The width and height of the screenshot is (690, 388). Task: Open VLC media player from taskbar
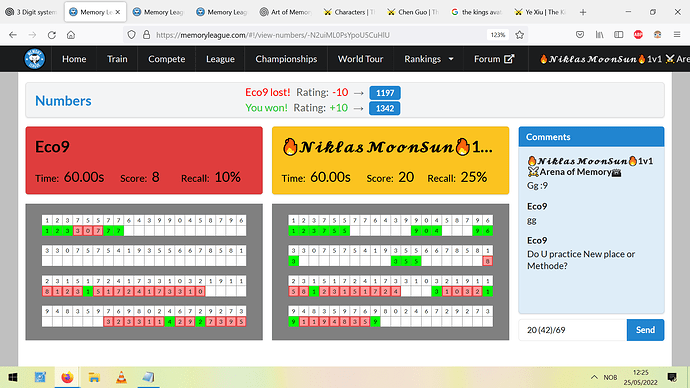click(x=121, y=377)
